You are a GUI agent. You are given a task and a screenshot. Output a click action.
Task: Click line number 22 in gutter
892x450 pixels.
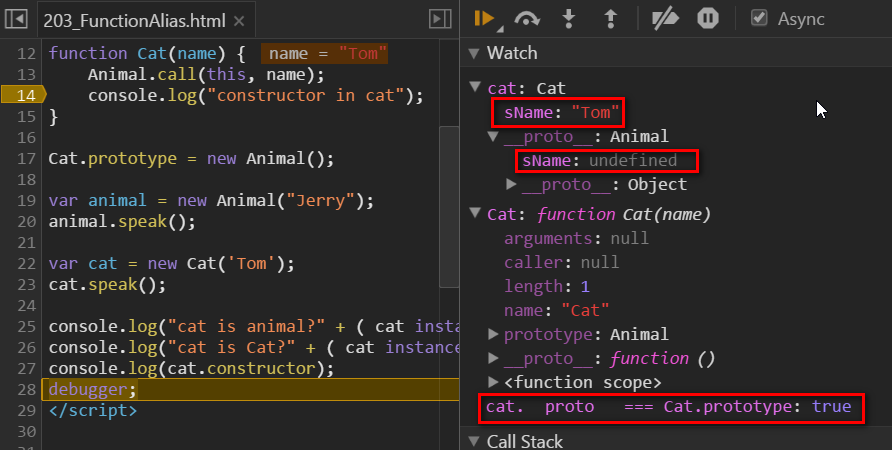pos(26,263)
